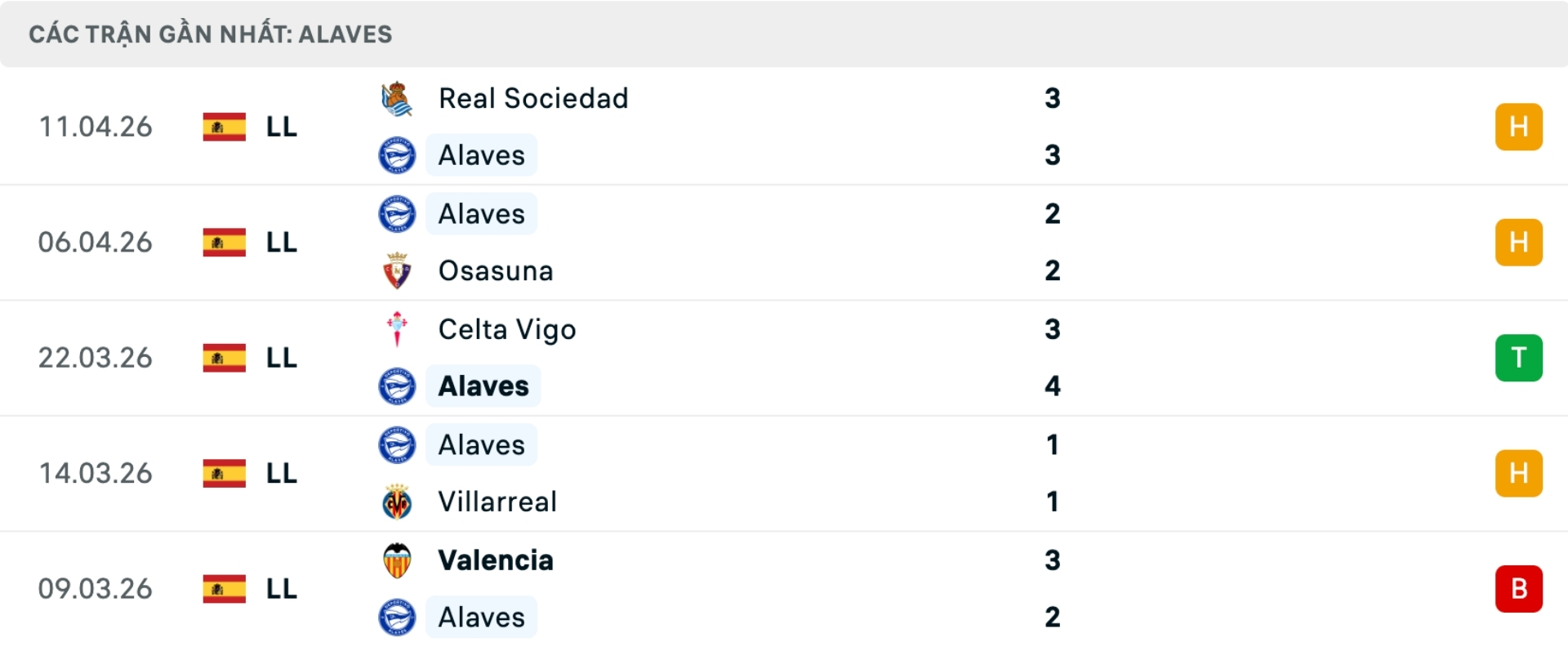This screenshot has width=1568, height=647.
Task: Click orange H badge for 11.04.26 match
Action: click(1518, 127)
